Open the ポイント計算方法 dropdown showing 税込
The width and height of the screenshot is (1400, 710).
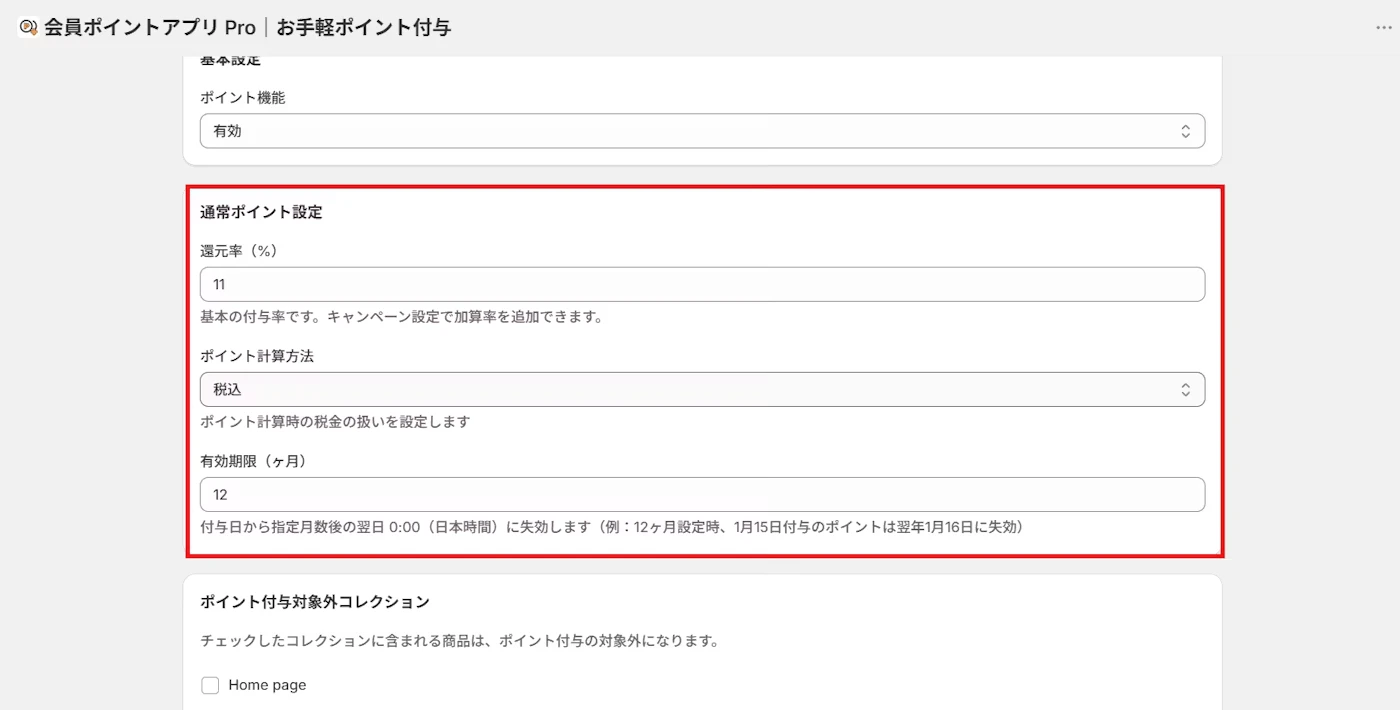pyautogui.click(x=702, y=389)
